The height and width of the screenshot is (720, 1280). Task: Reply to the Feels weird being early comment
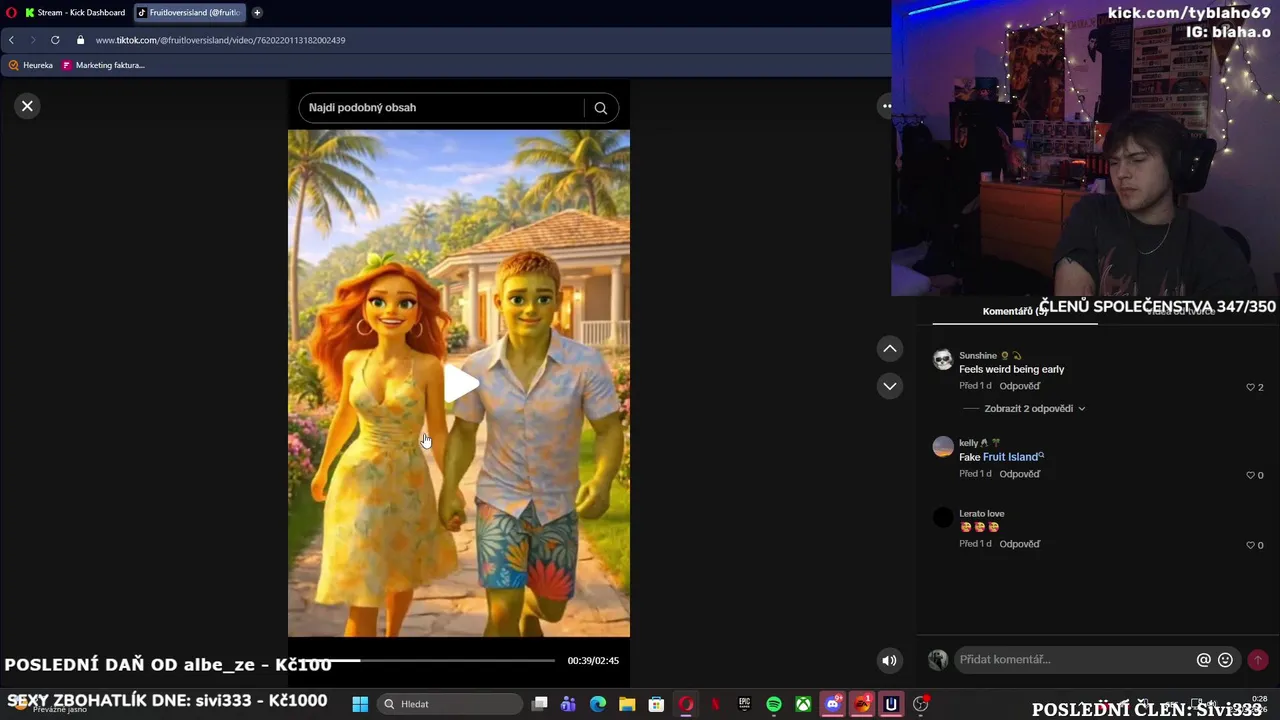(x=1020, y=386)
